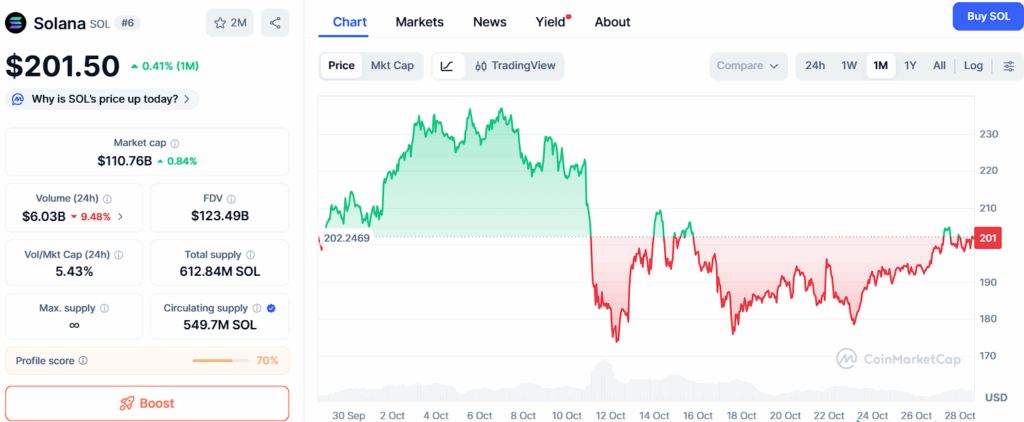Select the line chart icon
1024x422 pixels.
pyautogui.click(x=447, y=66)
